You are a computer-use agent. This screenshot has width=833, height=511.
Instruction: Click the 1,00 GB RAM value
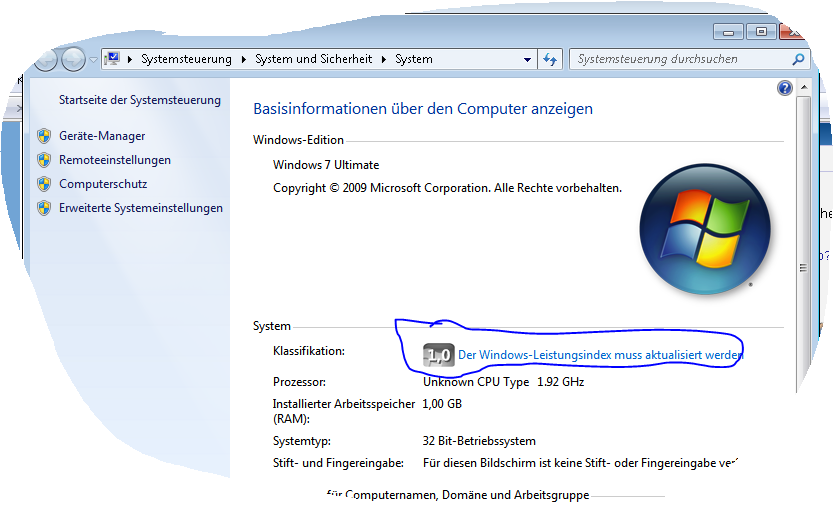pyautogui.click(x=442, y=404)
